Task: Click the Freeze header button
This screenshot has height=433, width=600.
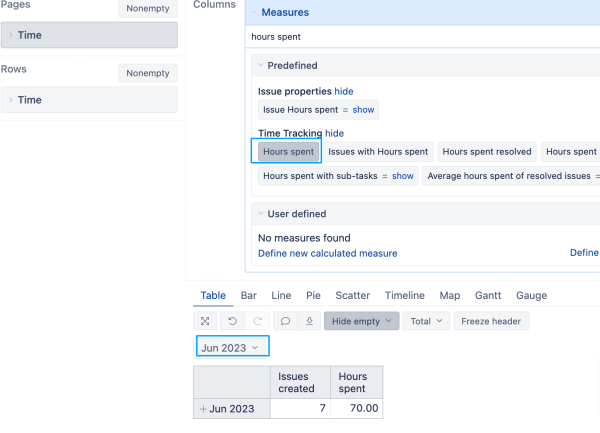Action: (491, 321)
